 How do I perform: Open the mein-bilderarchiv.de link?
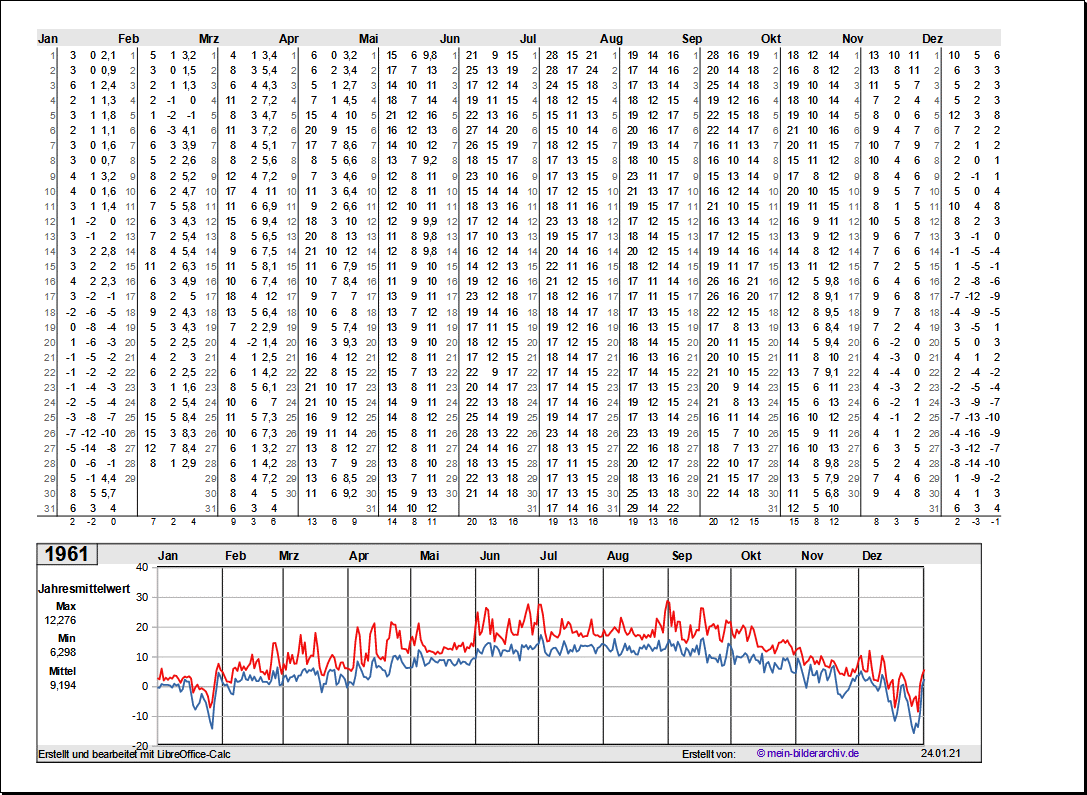click(808, 754)
